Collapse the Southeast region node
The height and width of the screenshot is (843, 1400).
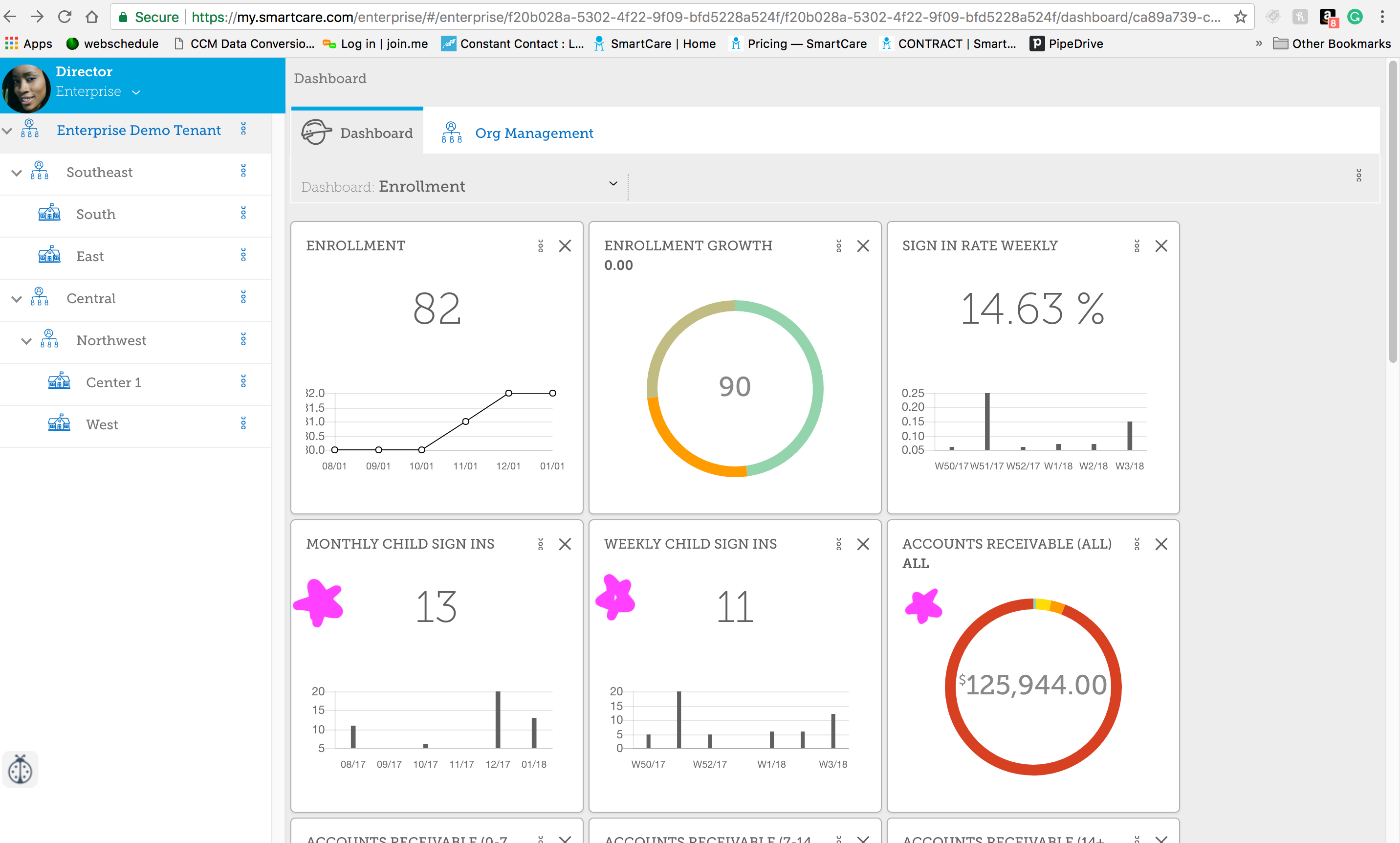tap(17, 173)
